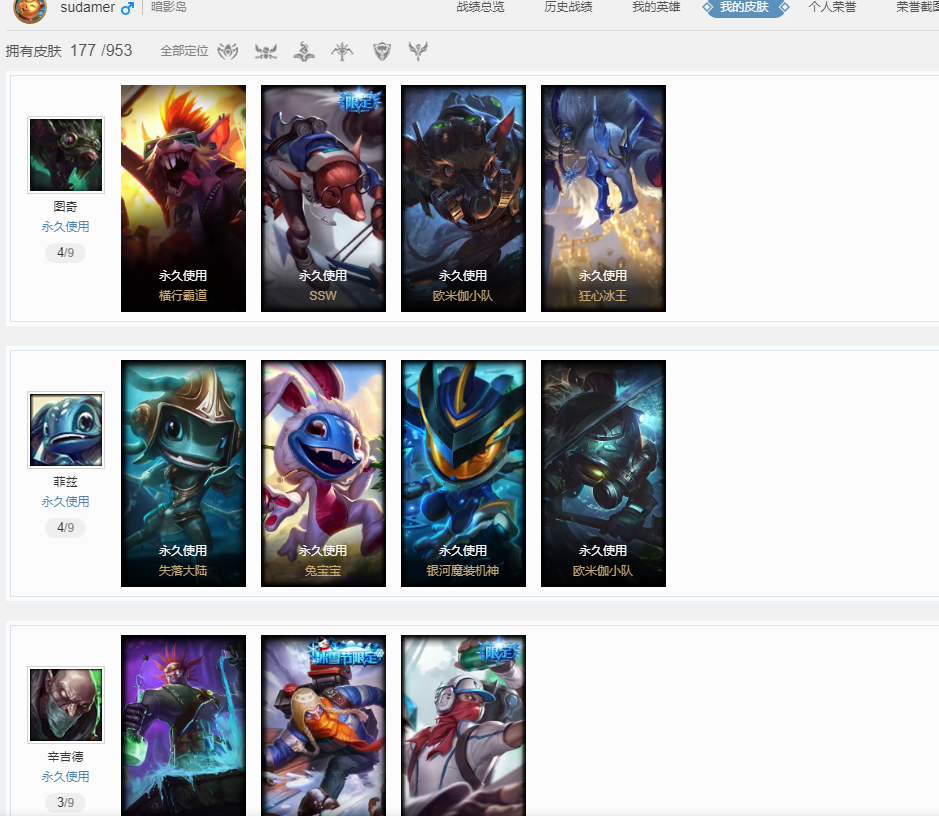Screen dimensions: 939x816
Task: Open 图奇's 欧米伽小队 skin card
Action: [464, 198]
